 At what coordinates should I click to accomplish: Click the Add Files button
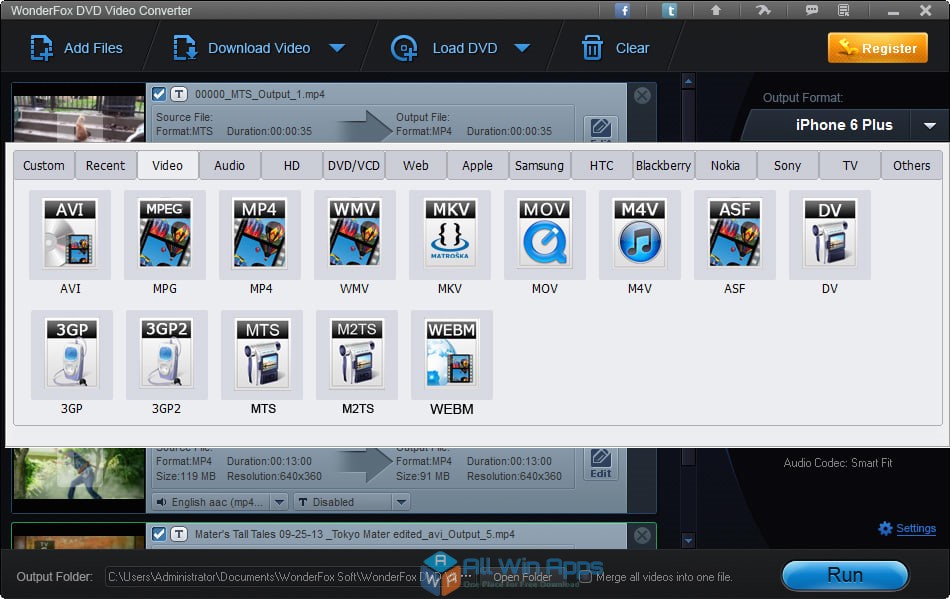[x=76, y=48]
